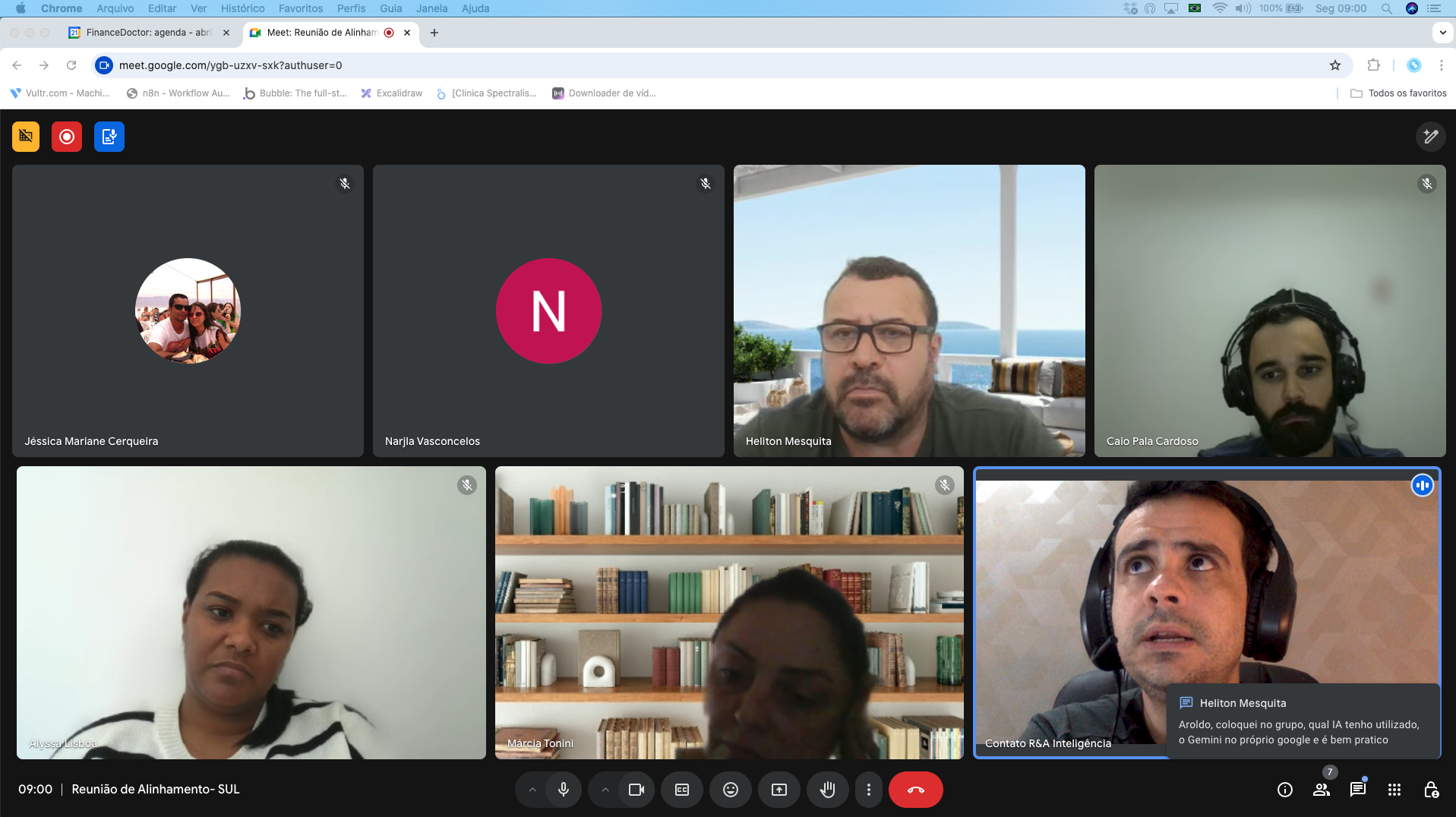Open the emoji reactions button
This screenshot has height=817, width=1456.
click(731, 790)
